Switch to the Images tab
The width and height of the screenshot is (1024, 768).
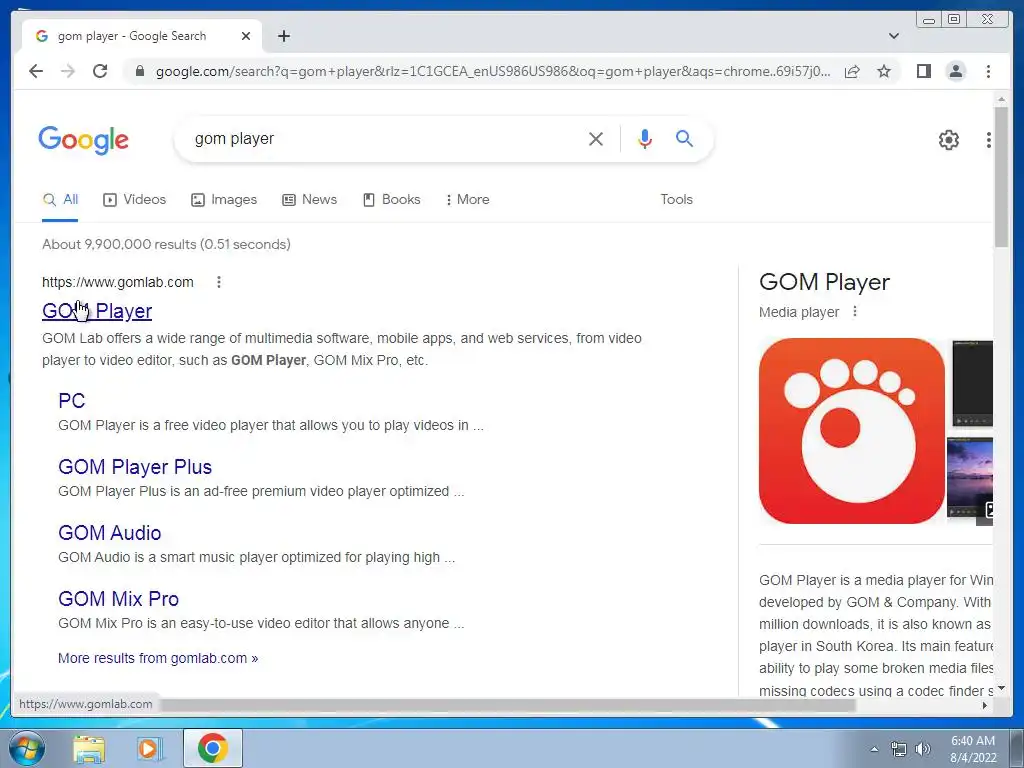[224, 200]
